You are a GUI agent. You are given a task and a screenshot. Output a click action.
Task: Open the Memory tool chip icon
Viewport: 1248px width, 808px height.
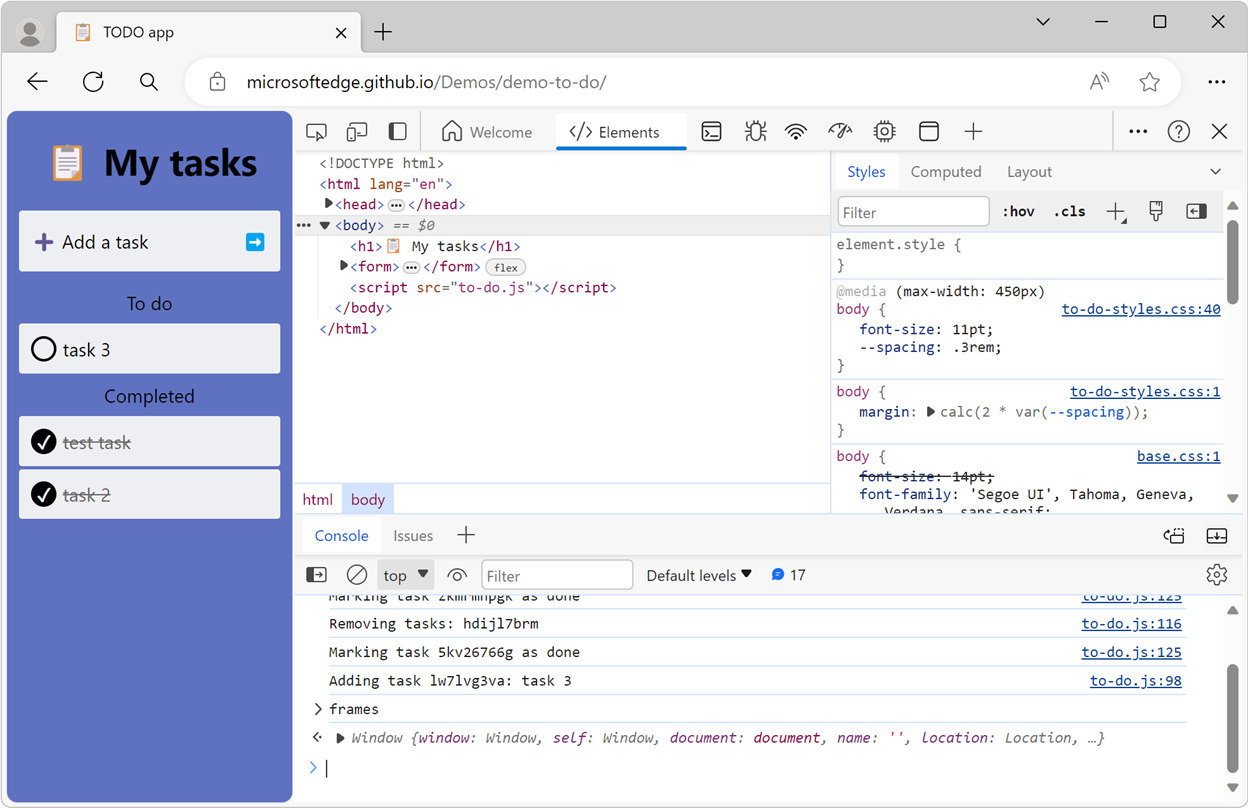point(884,131)
